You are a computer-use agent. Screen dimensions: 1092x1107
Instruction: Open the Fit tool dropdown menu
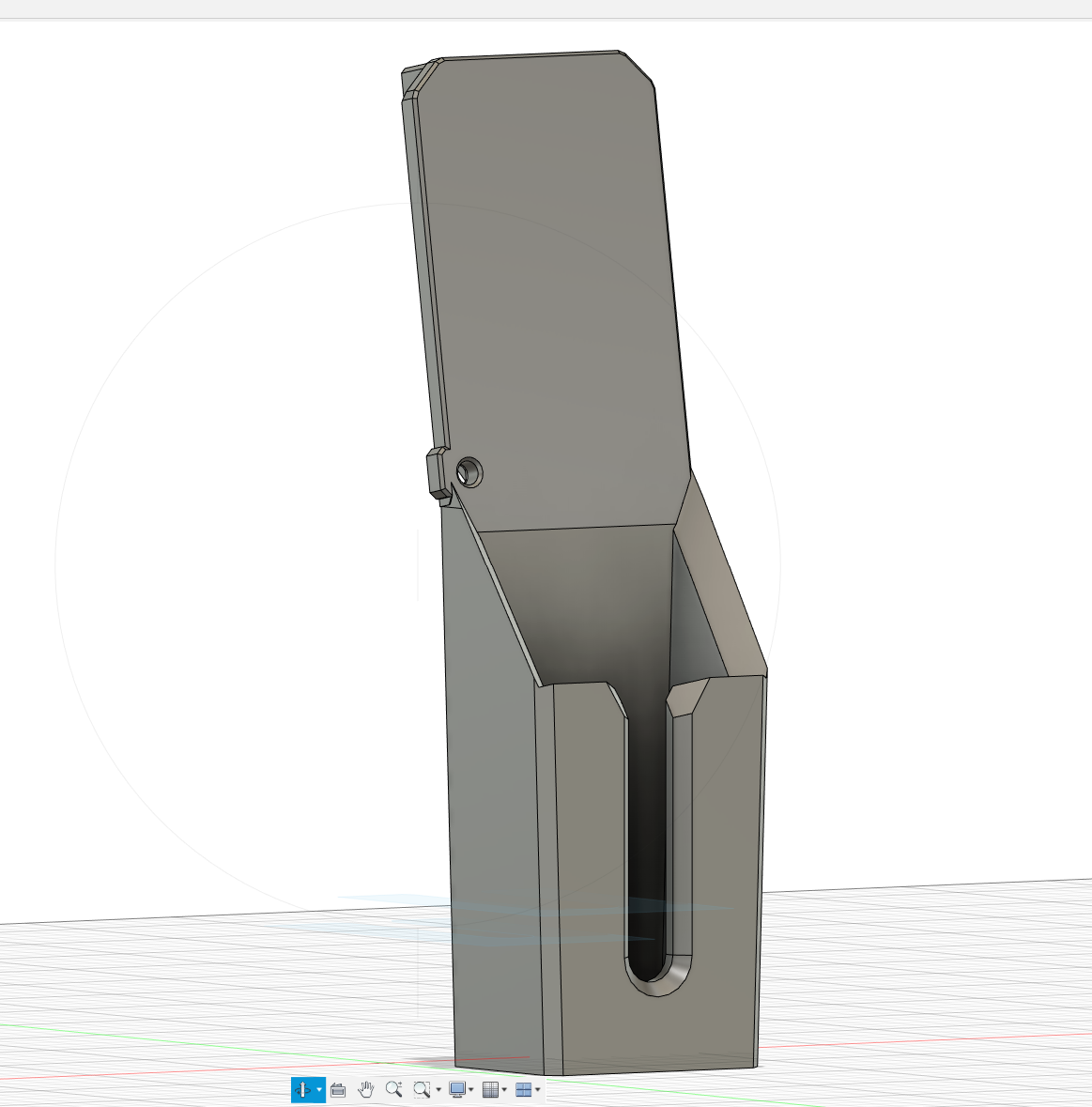[x=438, y=1090]
